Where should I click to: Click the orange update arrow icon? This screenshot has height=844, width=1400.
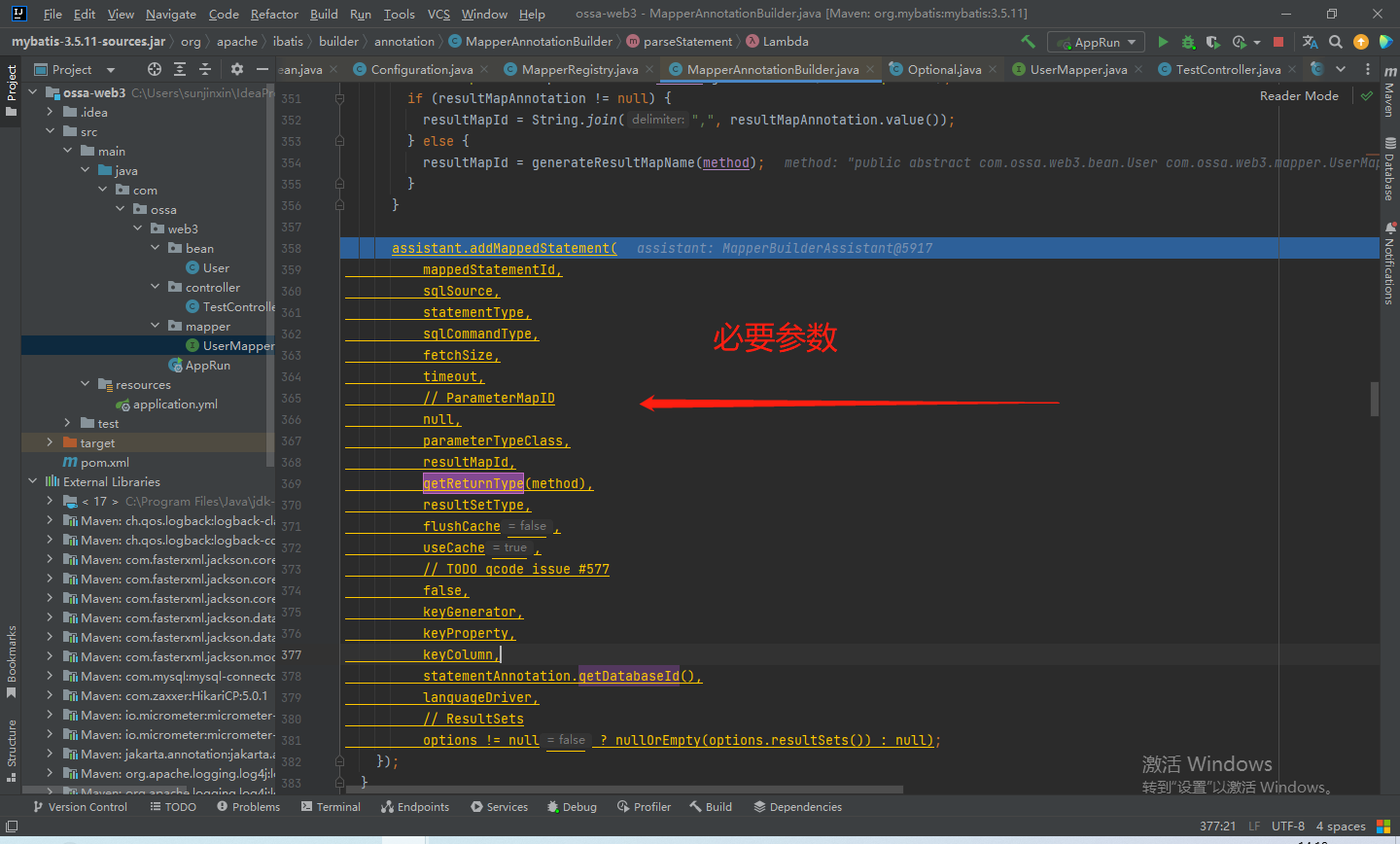coord(1361,42)
